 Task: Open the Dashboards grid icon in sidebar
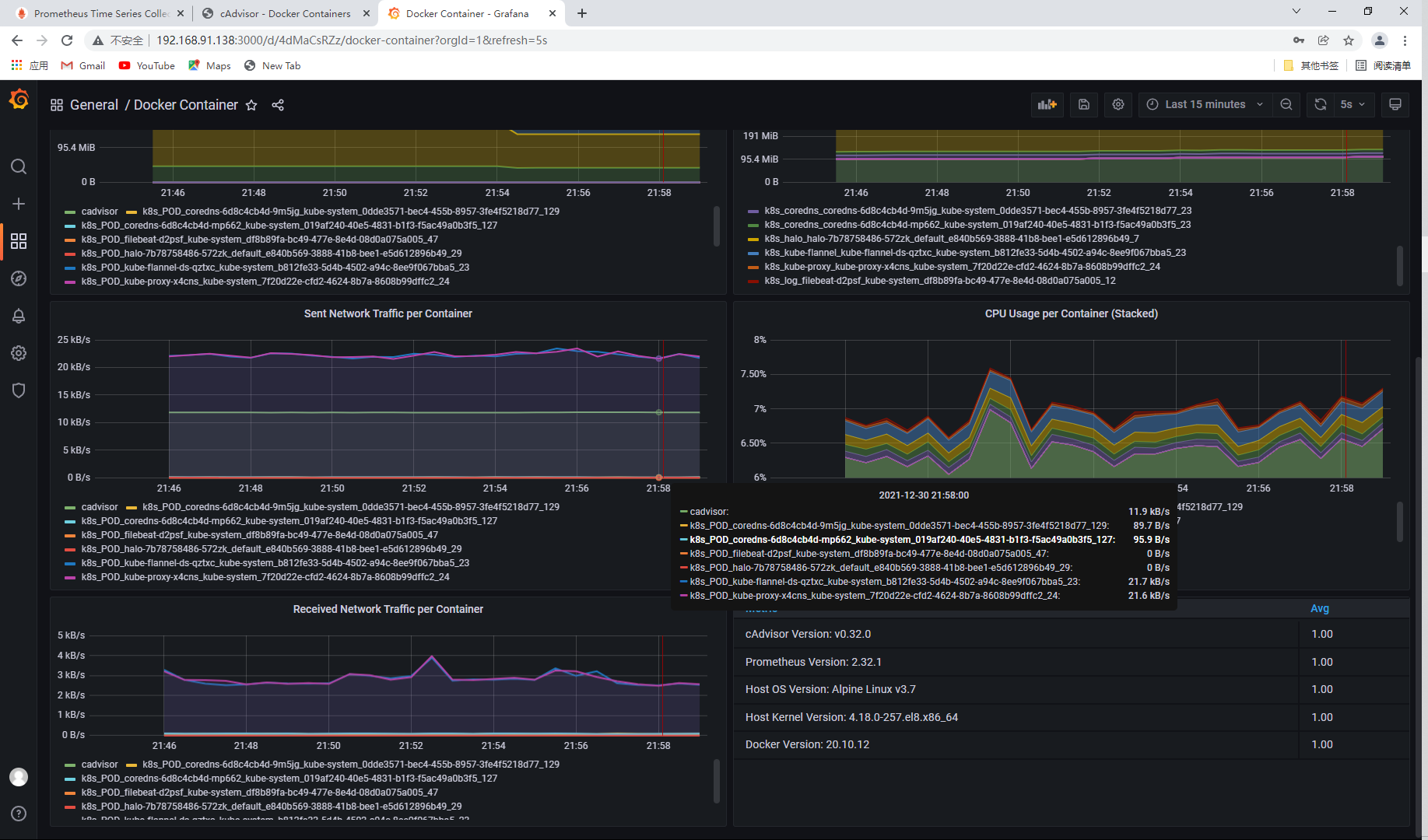coord(19,241)
